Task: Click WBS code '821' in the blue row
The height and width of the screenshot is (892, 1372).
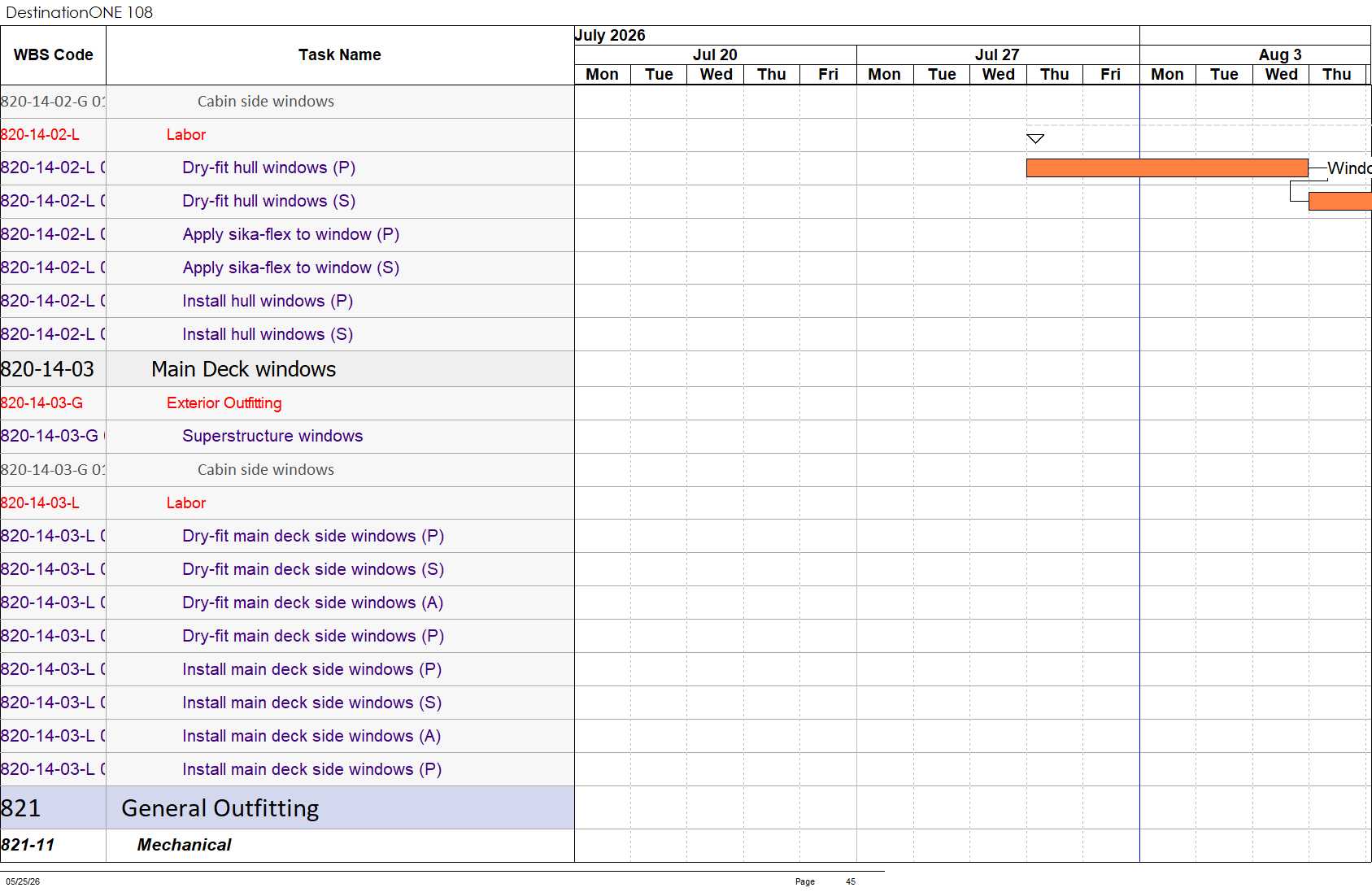Action: pyautogui.click(x=21, y=808)
